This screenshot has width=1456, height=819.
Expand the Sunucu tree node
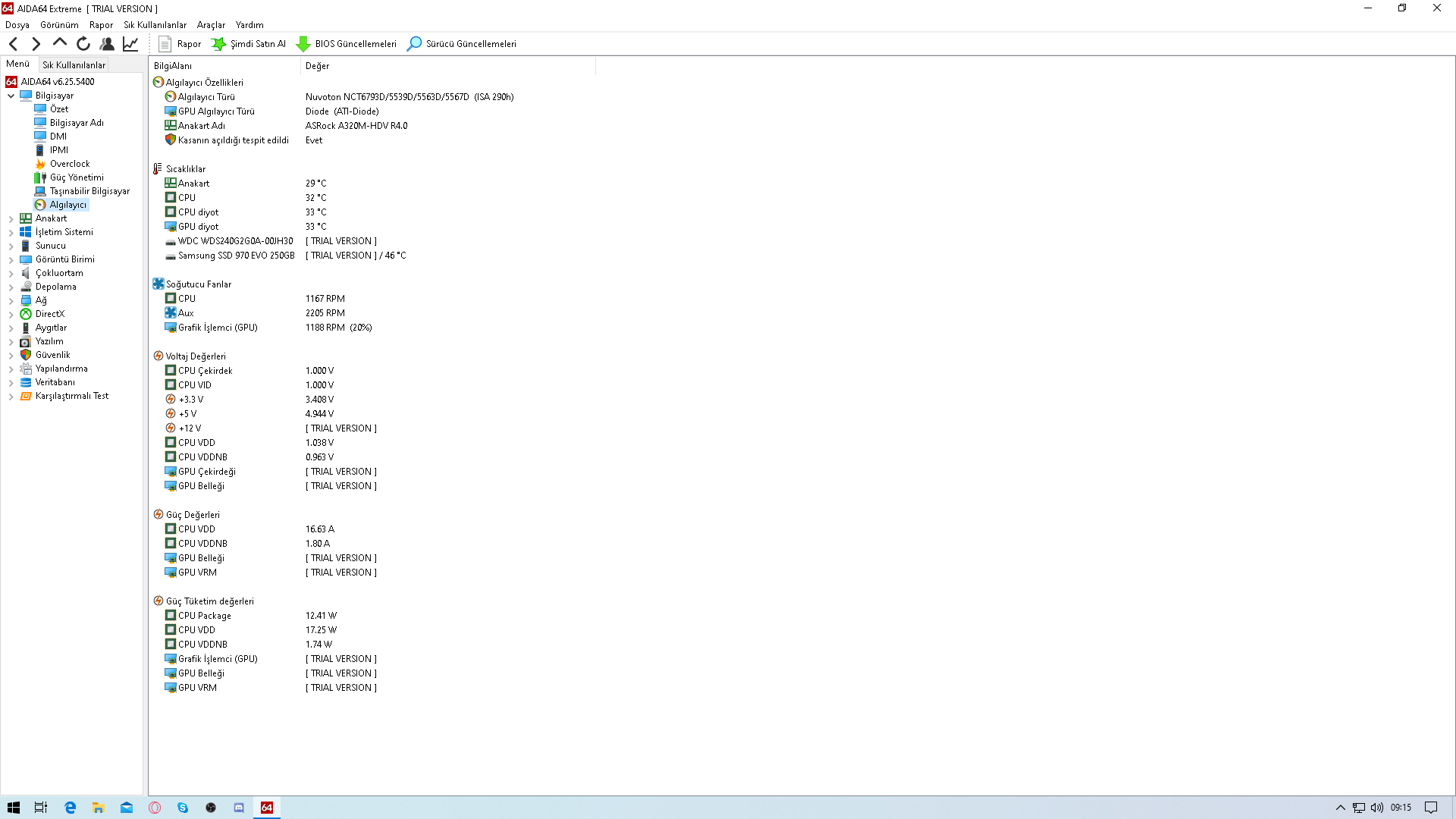coord(11,246)
